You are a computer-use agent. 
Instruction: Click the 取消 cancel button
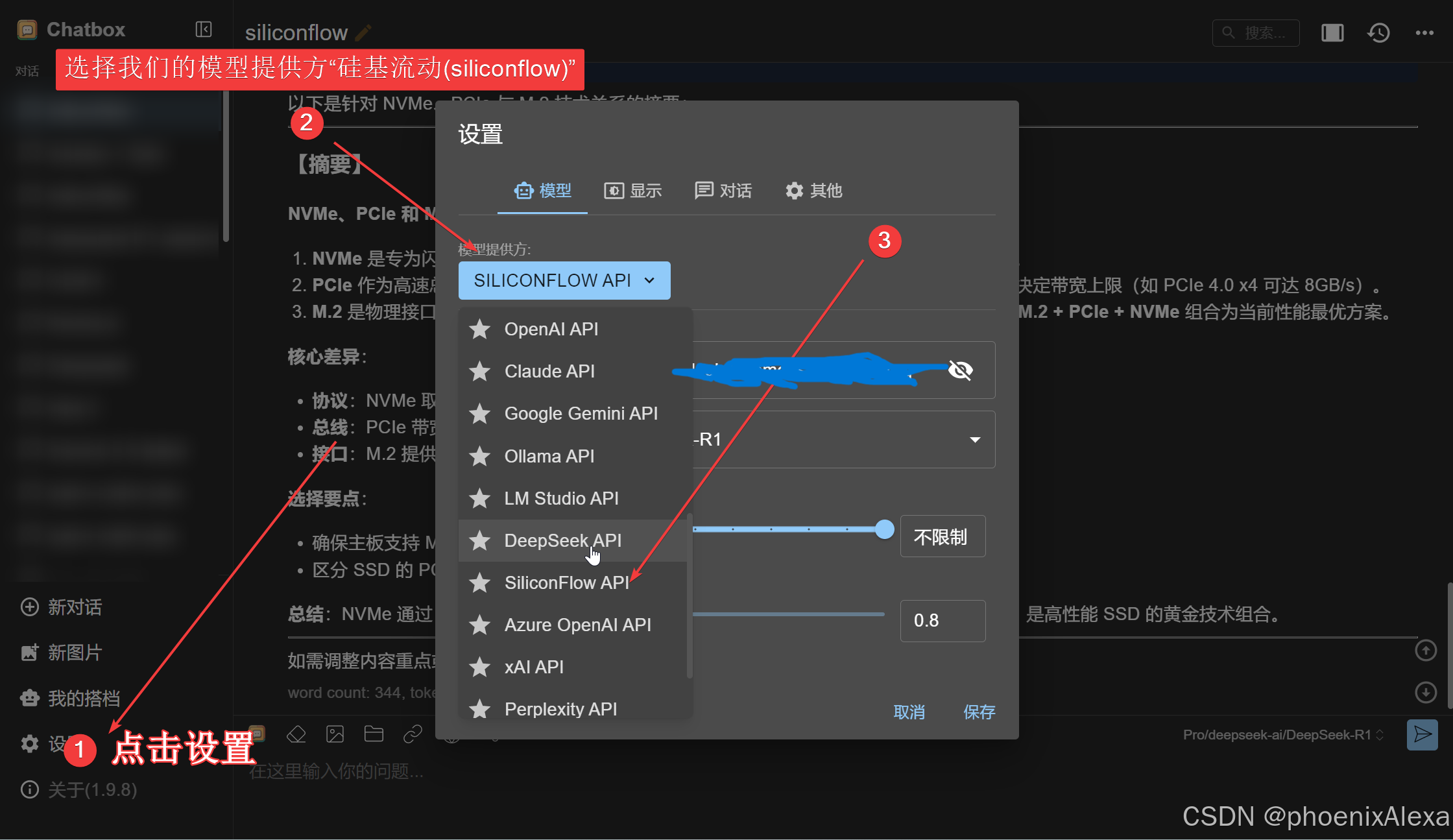coord(909,712)
